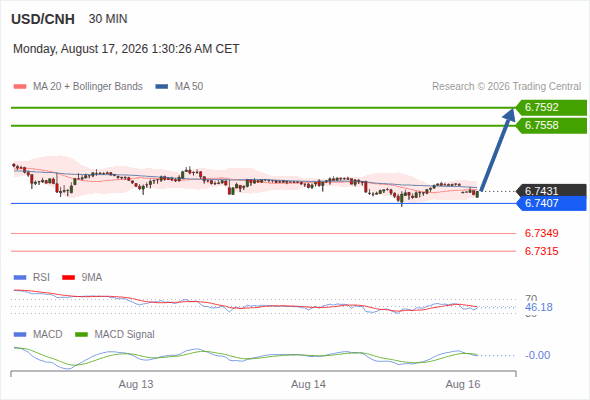Click the Aug 14 date axis label
590x400 pixels.
(308, 385)
